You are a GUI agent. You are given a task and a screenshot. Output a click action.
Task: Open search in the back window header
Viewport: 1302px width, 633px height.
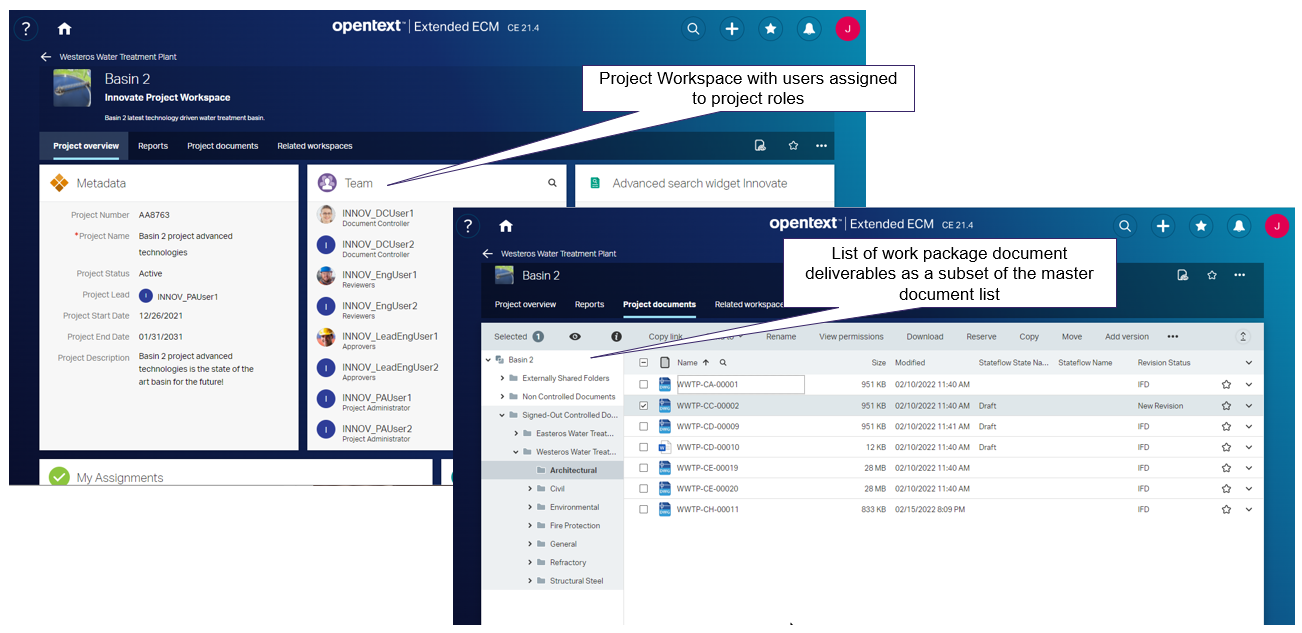tap(693, 29)
